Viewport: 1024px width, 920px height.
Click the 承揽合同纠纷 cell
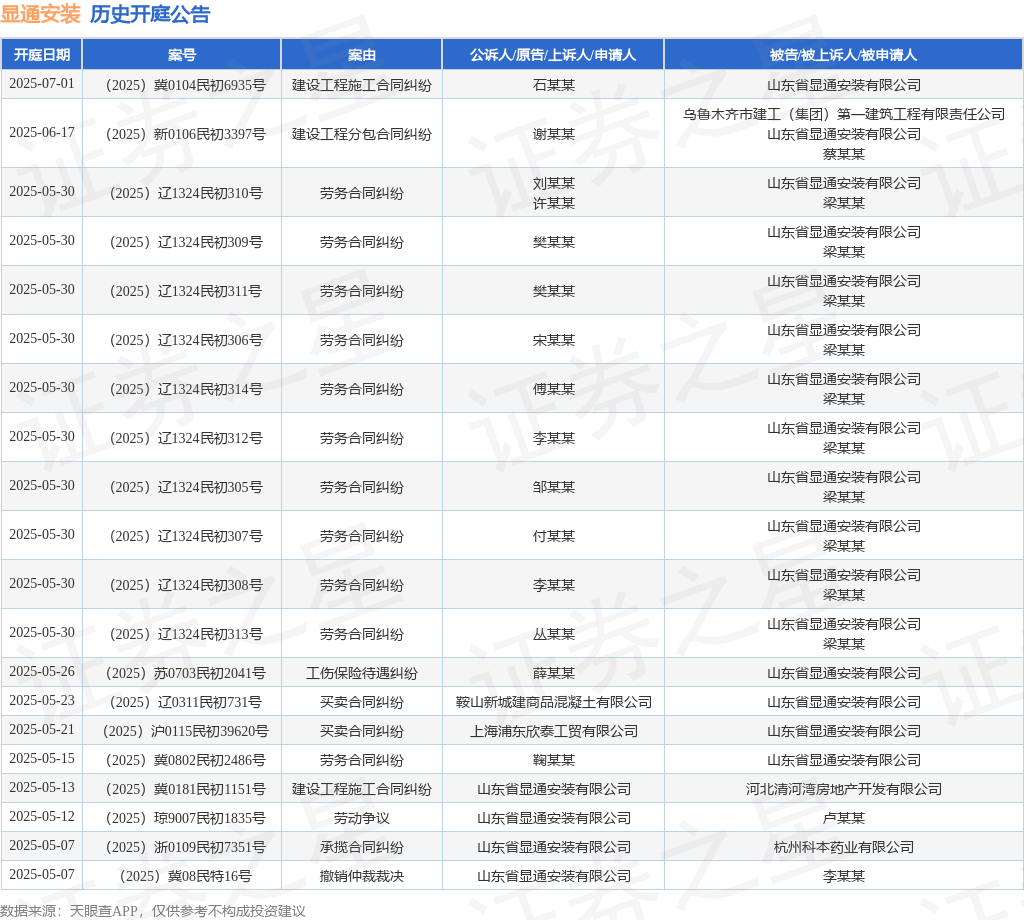[x=362, y=847]
